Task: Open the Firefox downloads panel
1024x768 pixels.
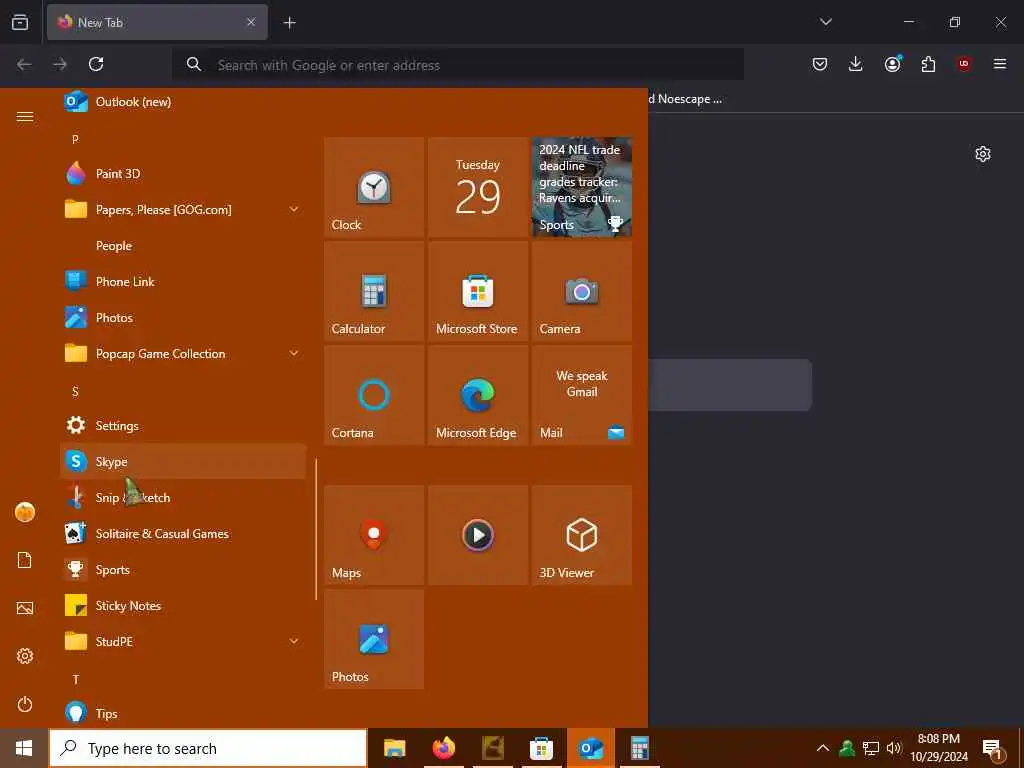Action: coord(856,64)
